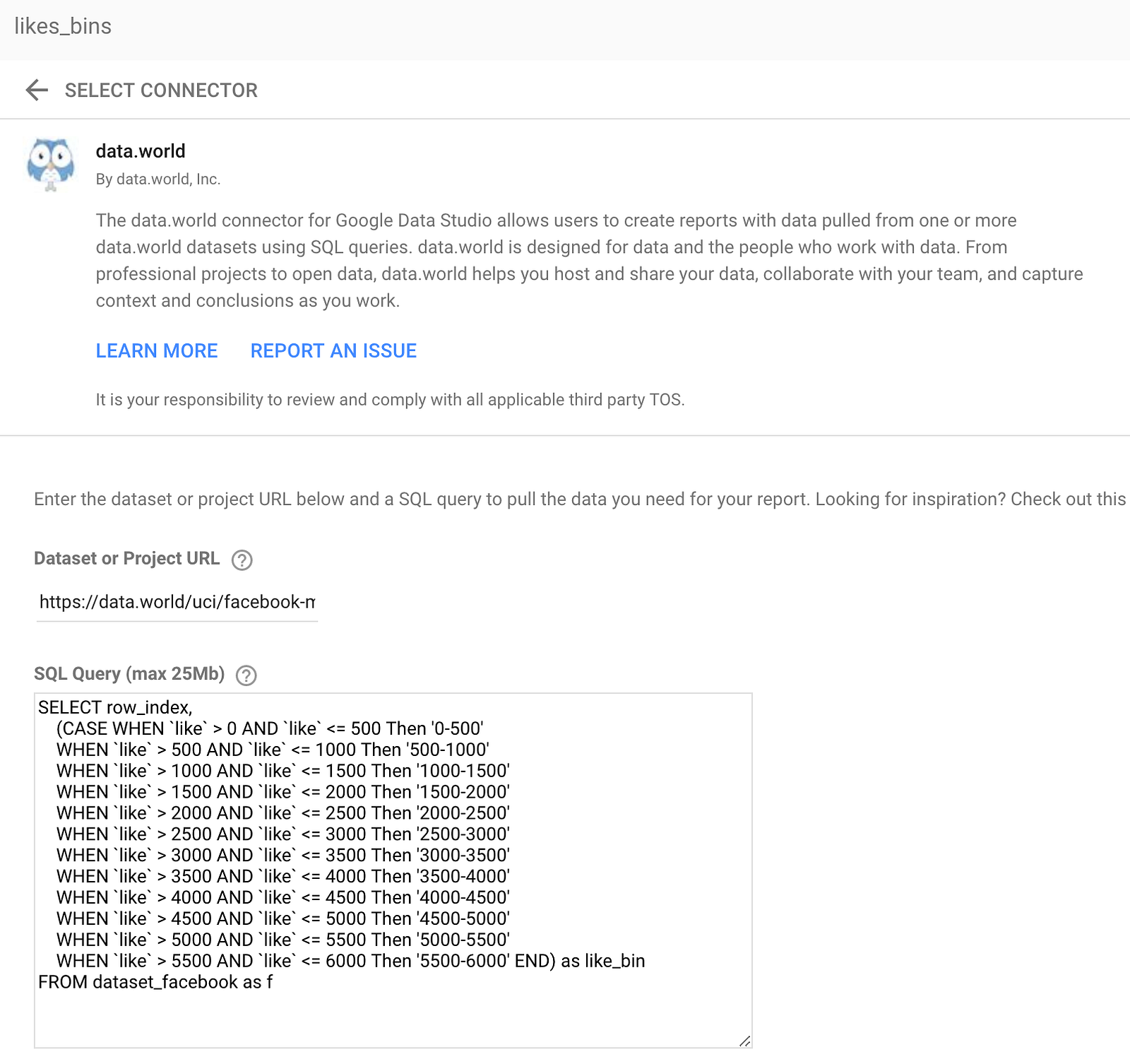Click the query line ending with '500-1000'
Screen dimensions: 1130x1064
click(x=273, y=750)
